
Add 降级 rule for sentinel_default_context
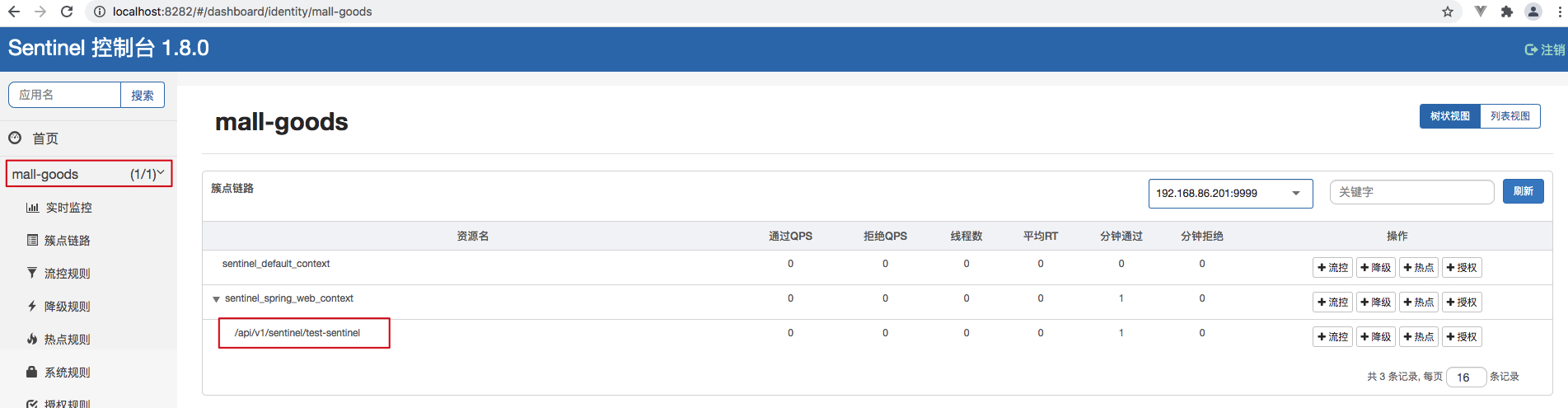click(1375, 268)
